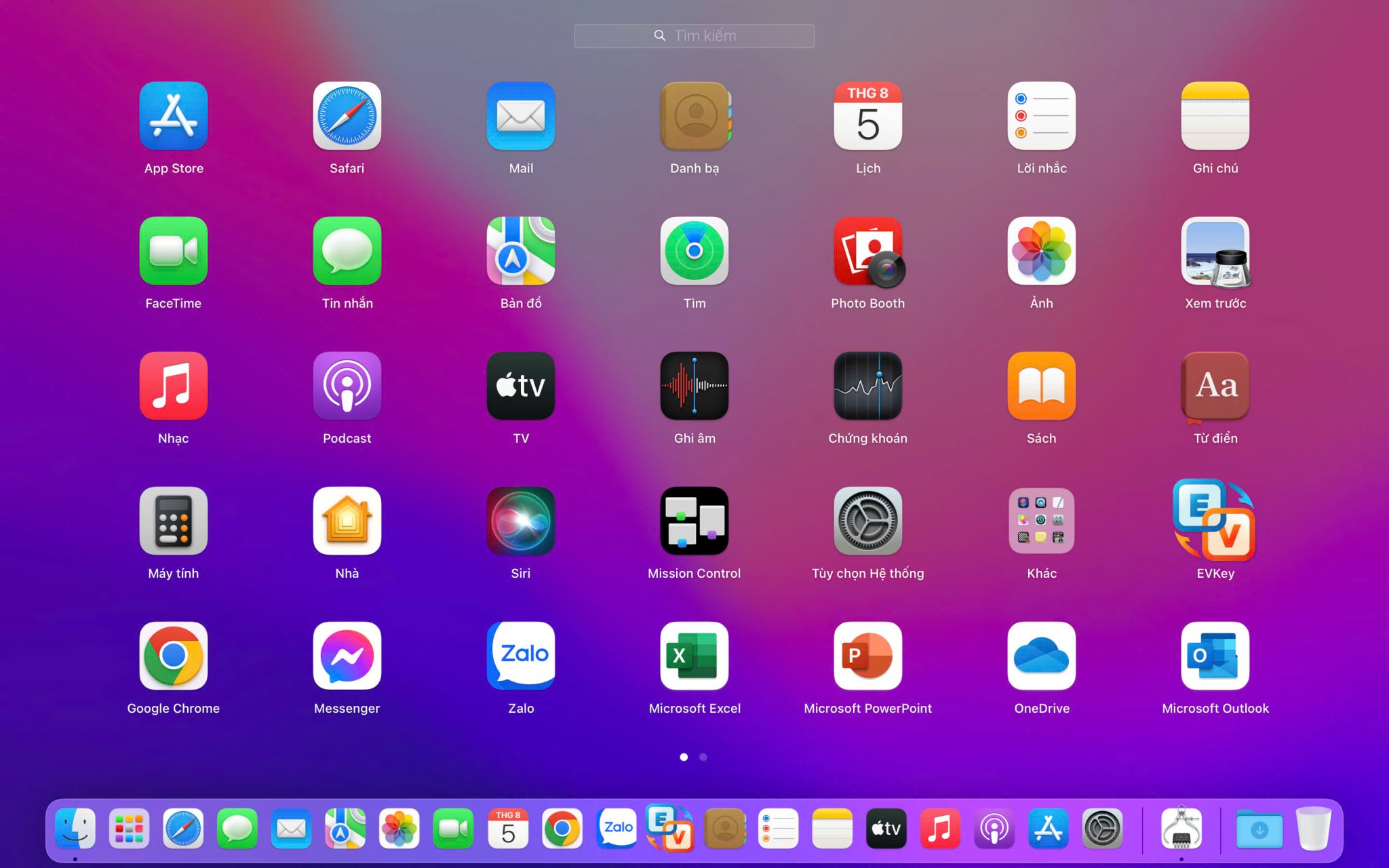Launch Safari from the Launchpad grid

(x=347, y=116)
